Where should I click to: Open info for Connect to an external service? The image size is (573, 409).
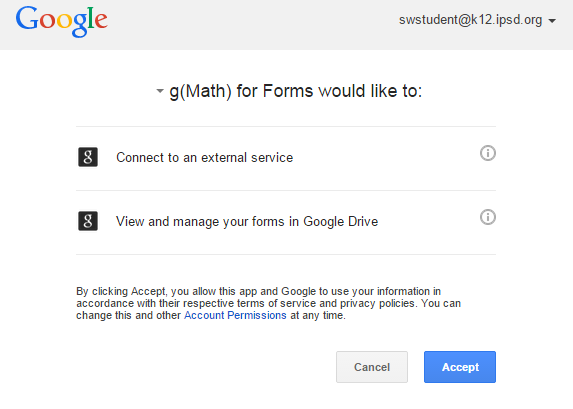tap(487, 153)
